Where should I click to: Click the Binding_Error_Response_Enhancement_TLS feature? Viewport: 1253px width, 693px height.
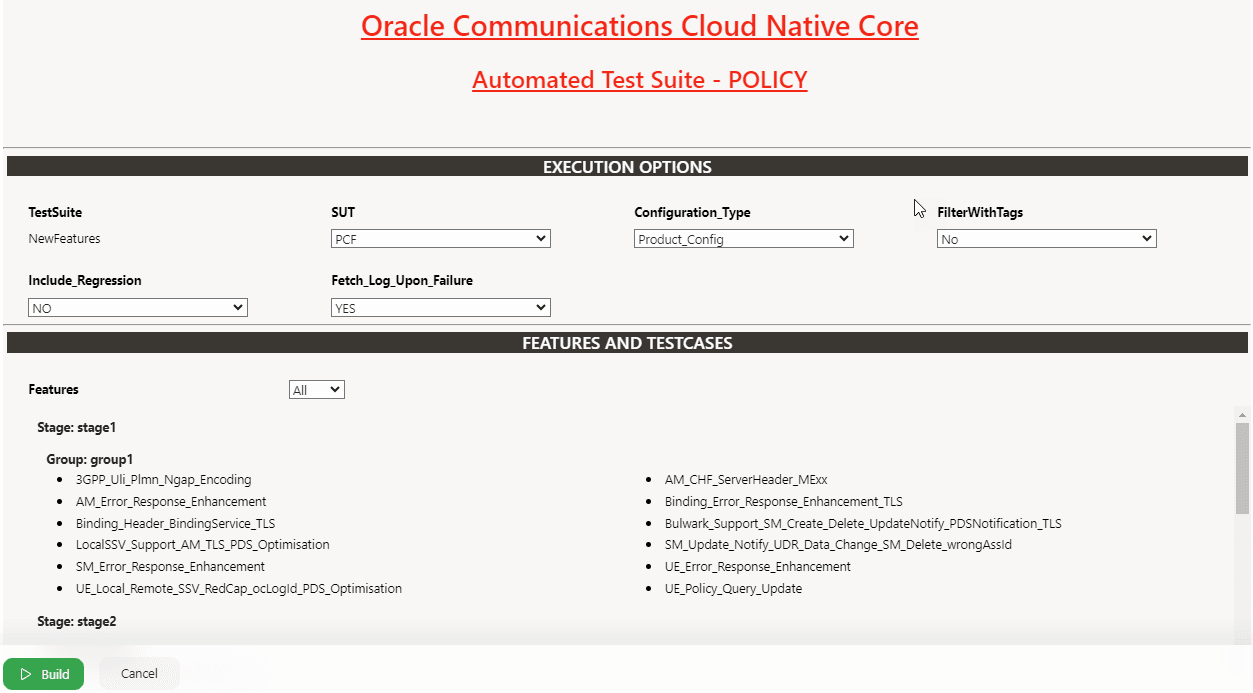click(784, 501)
